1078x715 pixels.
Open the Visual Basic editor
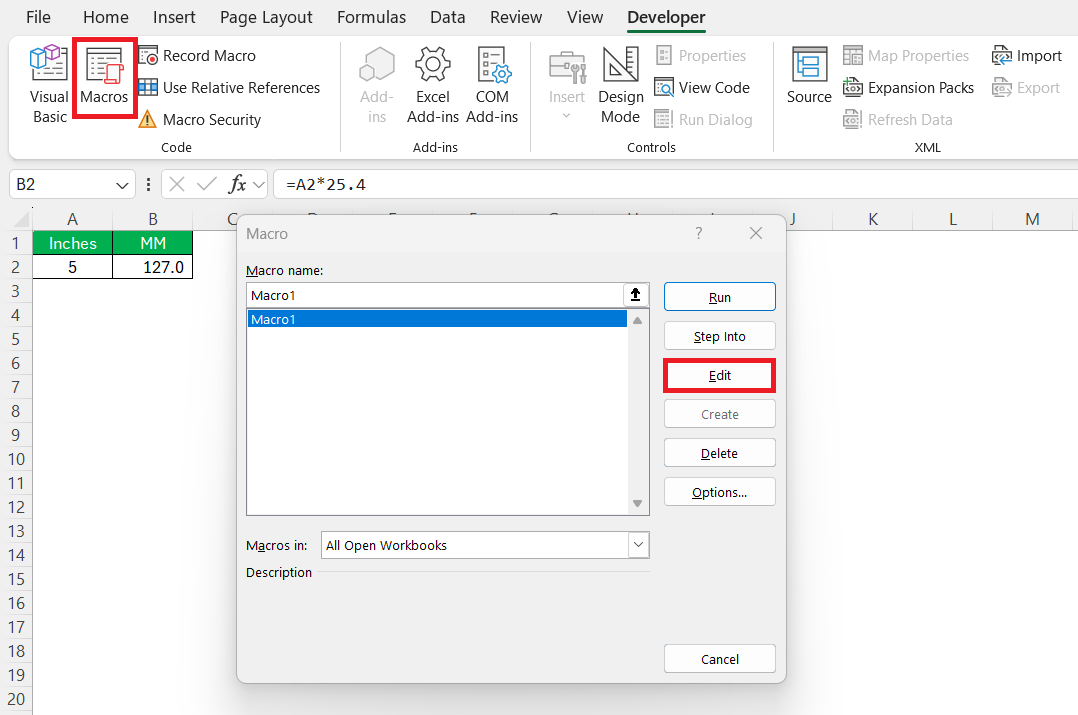click(50, 85)
